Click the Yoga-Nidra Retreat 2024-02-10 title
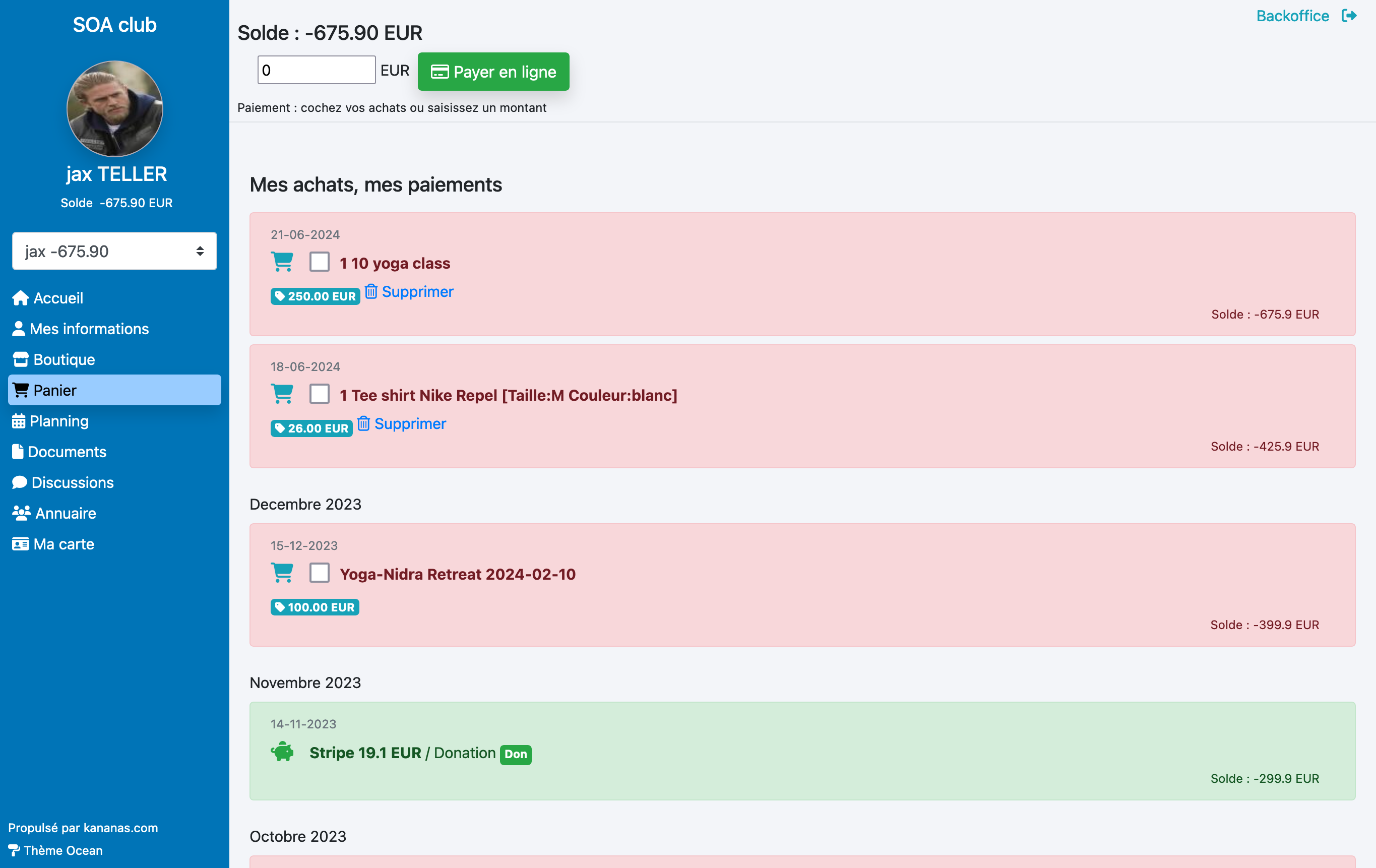This screenshot has width=1376, height=868. (x=458, y=574)
